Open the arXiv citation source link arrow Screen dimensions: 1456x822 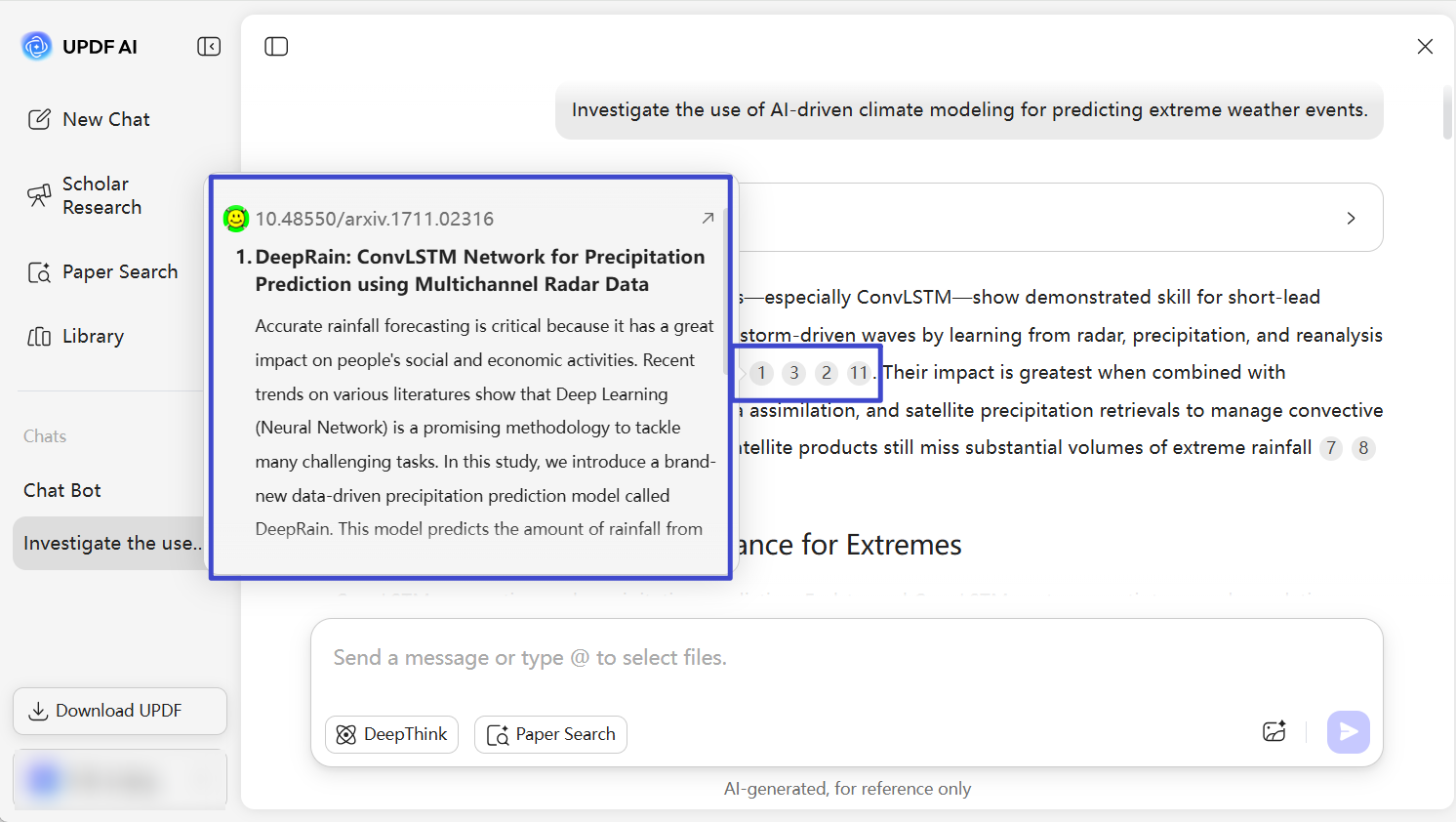tap(708, 218)
